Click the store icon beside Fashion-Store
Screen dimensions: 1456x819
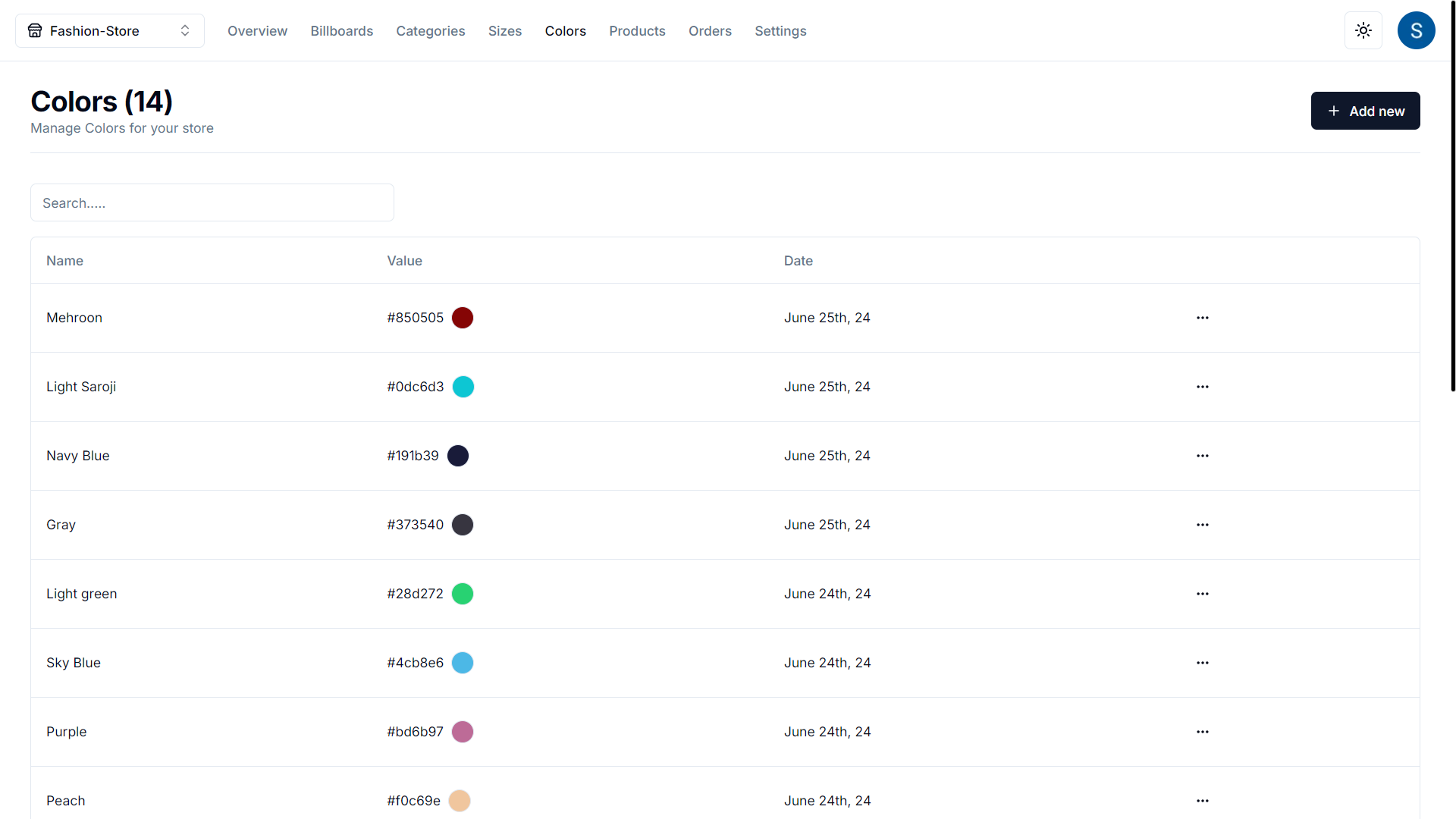pyautogui.click(x=35, y=30)
